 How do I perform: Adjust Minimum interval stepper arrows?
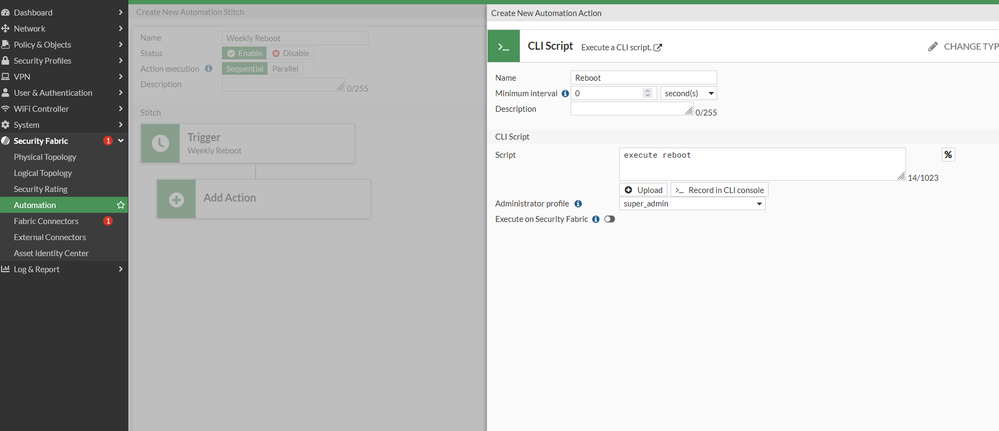[x=647, y=93]
